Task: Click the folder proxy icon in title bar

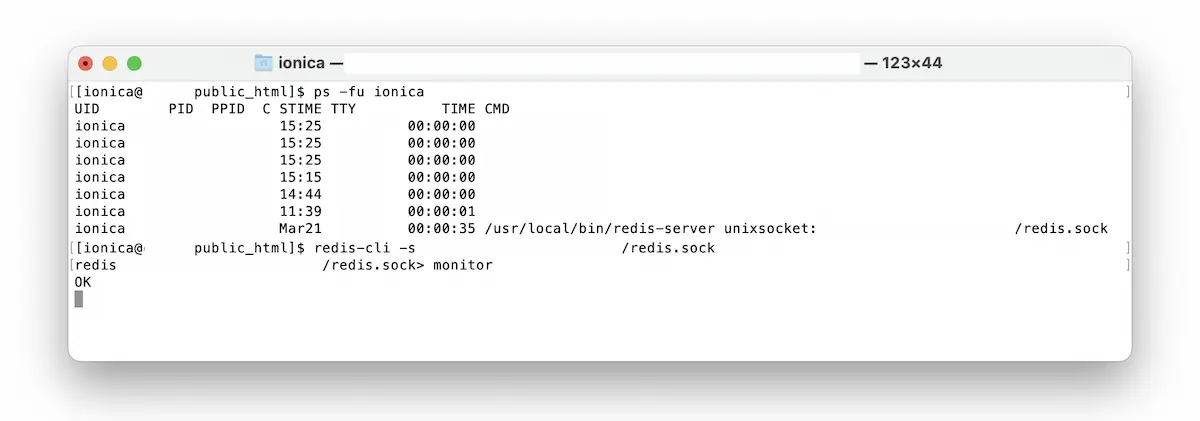Action: pyautogui.click(x=263, y=63)
